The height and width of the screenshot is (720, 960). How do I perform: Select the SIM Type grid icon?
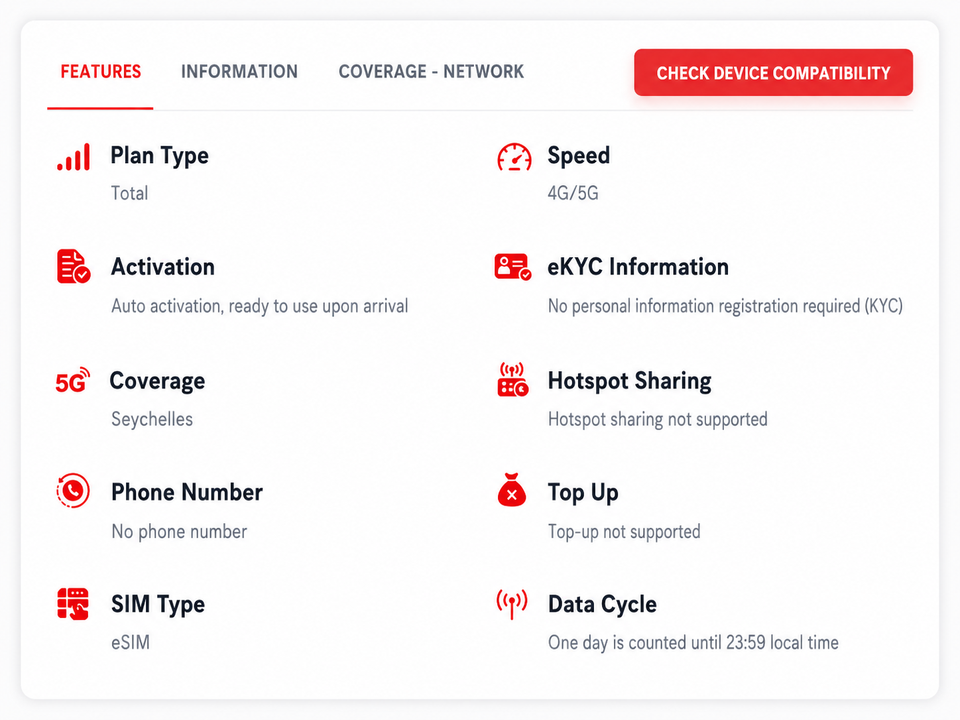pos(73,604)
